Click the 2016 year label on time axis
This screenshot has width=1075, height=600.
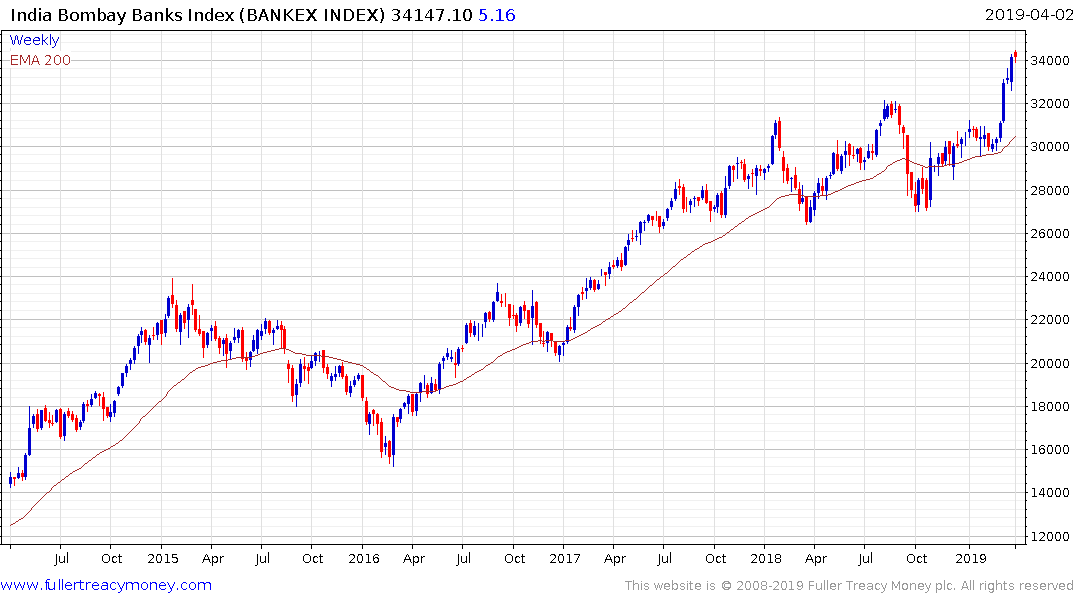363,558
